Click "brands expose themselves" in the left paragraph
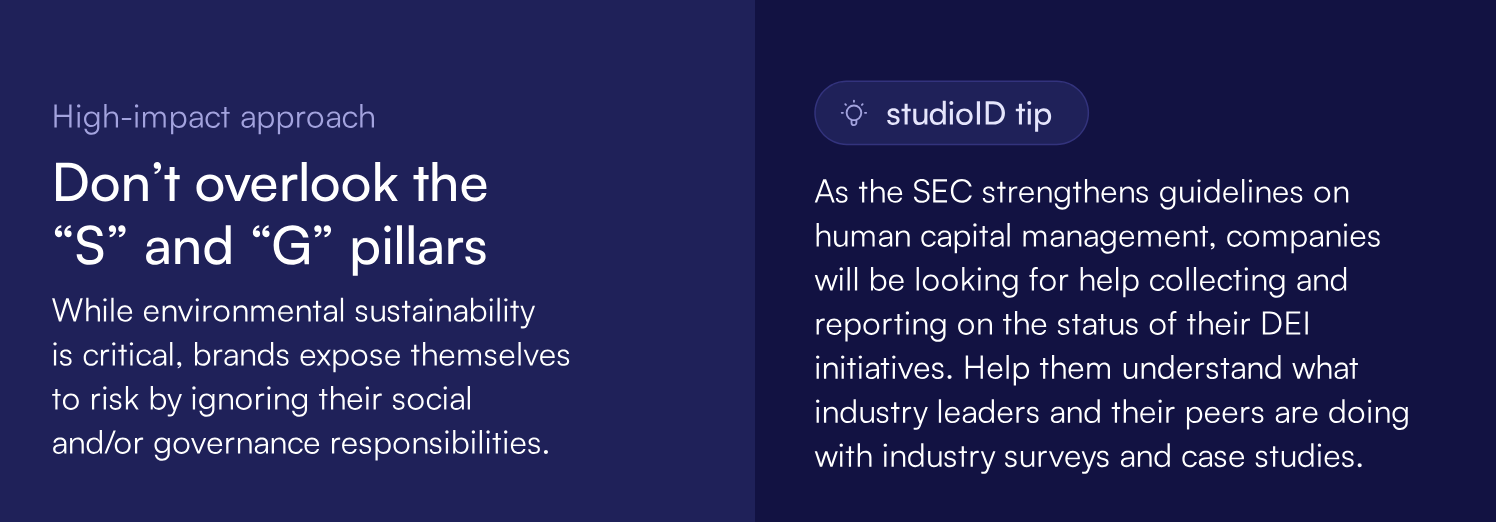Image resolution: width=1496 pixels, height=522 pixels. pyautogui.click(x=381, y=355)
